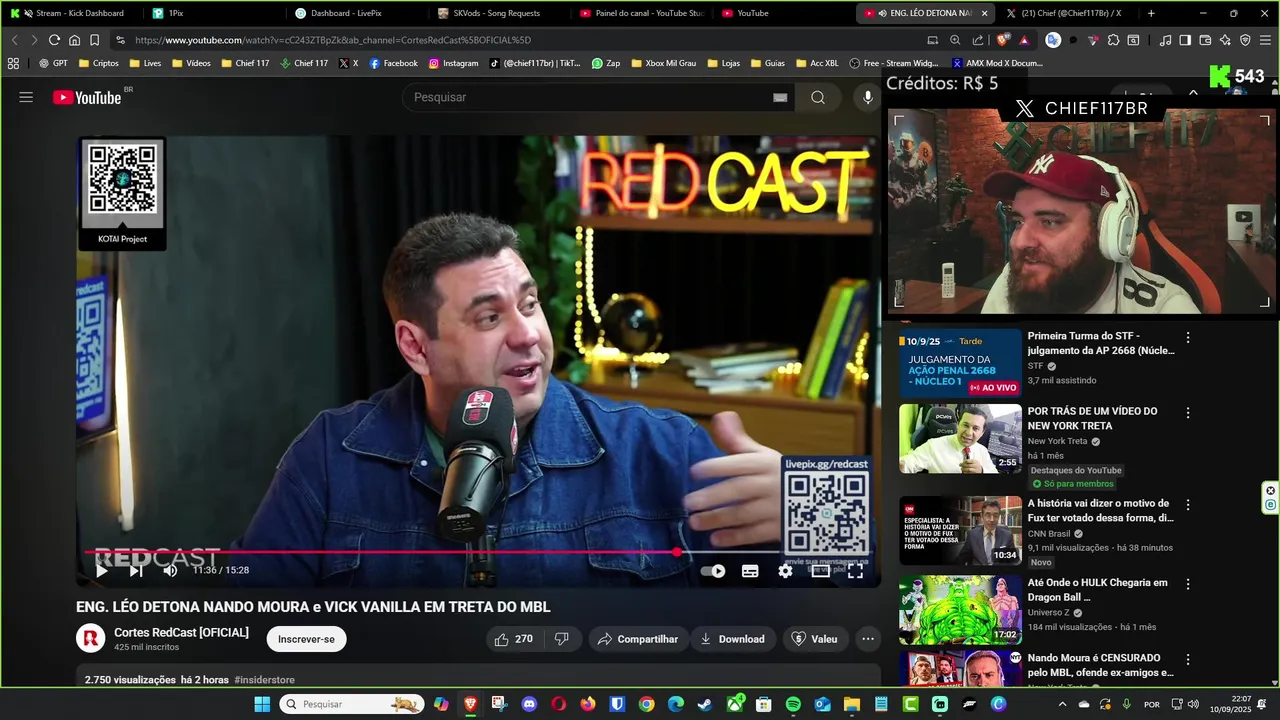Open the Instagram bookmark
1280x720 pixels.
453,63
